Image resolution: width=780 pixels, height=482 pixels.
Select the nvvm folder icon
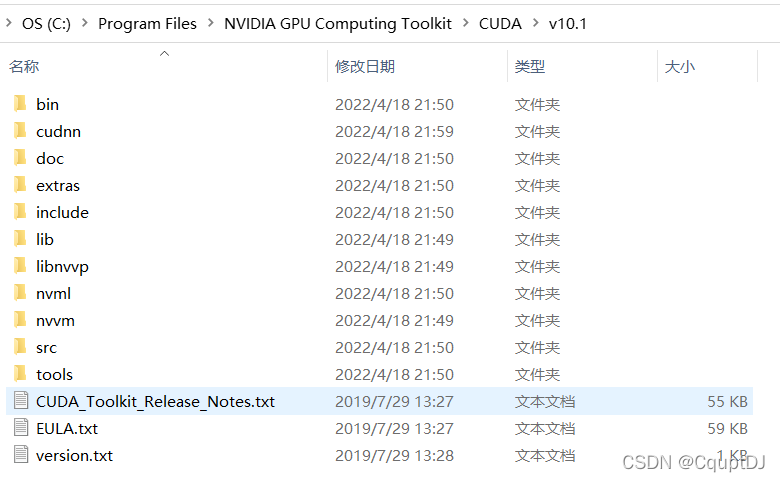(x=20, y=320)
